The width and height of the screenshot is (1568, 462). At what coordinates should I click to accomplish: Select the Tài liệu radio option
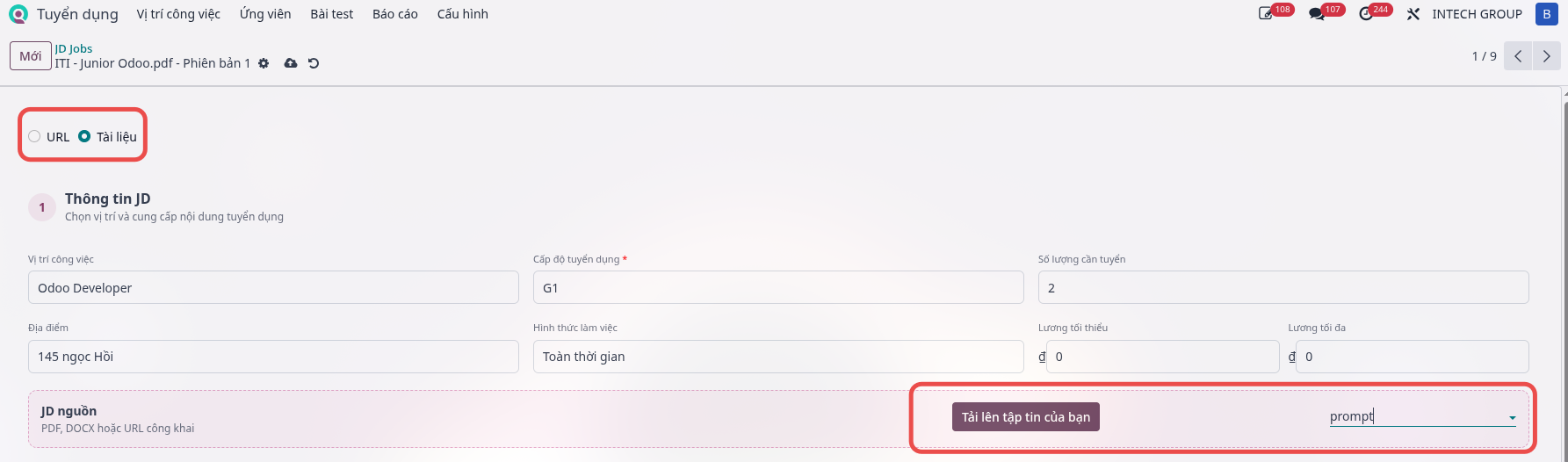84,136
